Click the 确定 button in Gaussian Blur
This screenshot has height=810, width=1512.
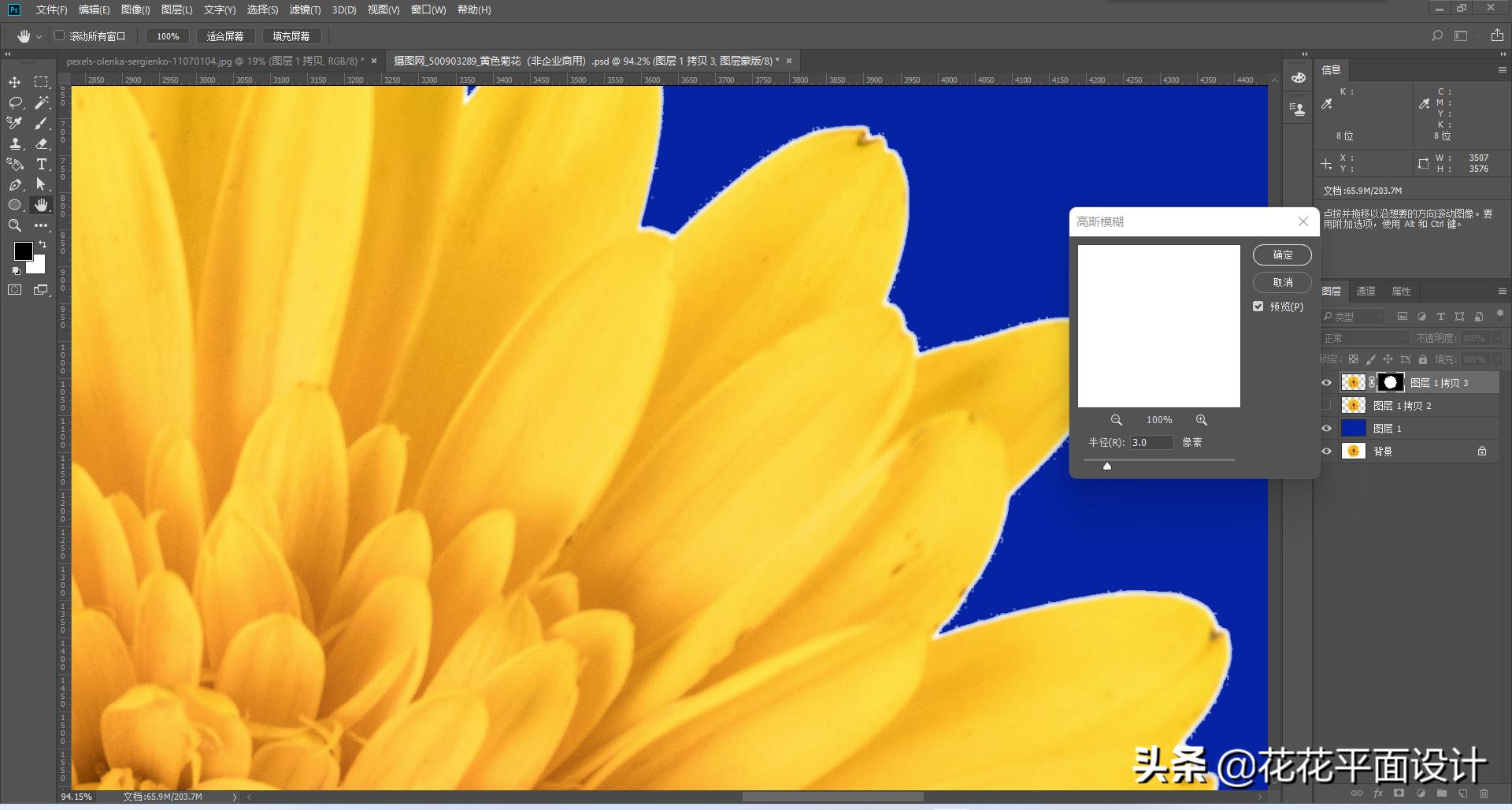tap(1281, 255)
